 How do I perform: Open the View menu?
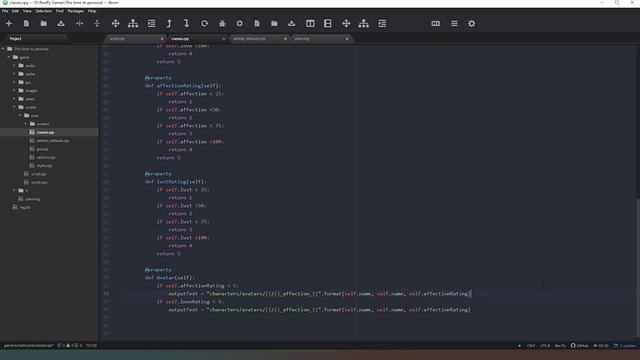coord(27,11)
